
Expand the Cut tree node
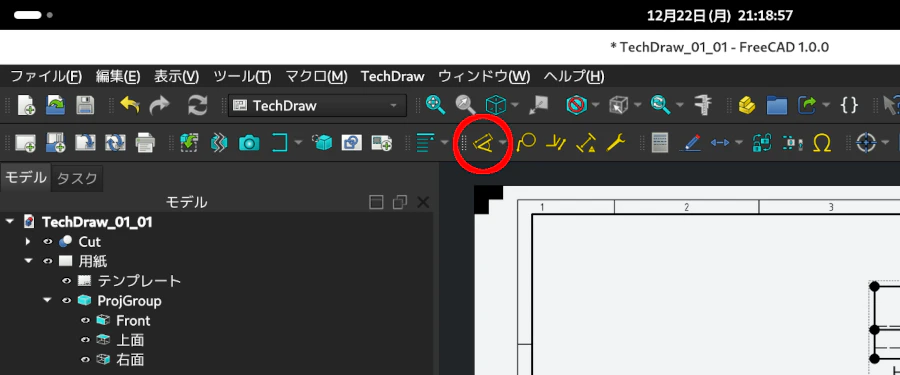[x=27, y=242]
